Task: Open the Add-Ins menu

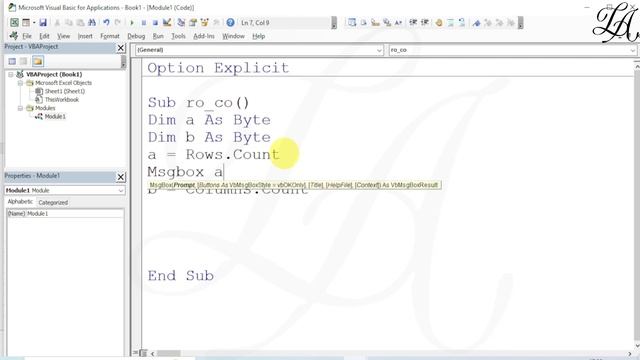Action: pyautogui.click(x=204, y=36)
